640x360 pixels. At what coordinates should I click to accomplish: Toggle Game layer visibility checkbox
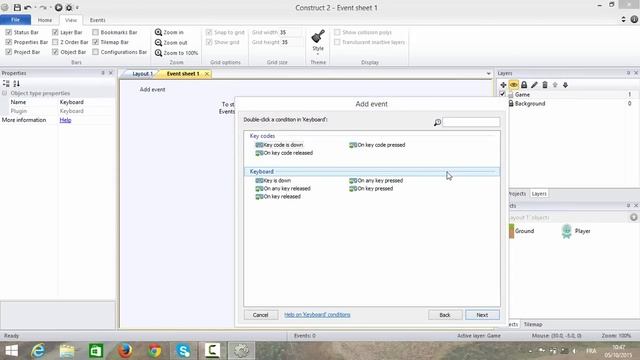[502, 94]
